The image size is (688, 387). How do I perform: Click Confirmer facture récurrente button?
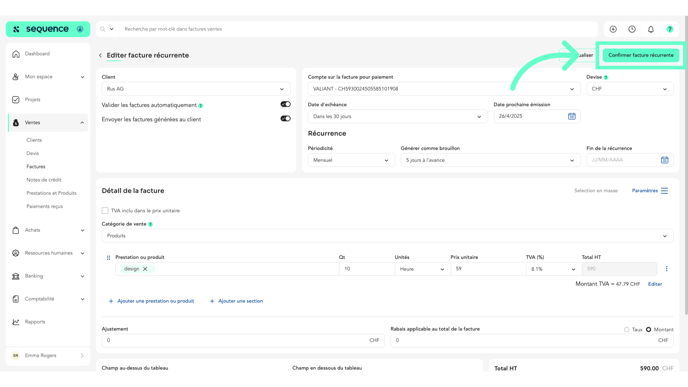coord(641,55)
